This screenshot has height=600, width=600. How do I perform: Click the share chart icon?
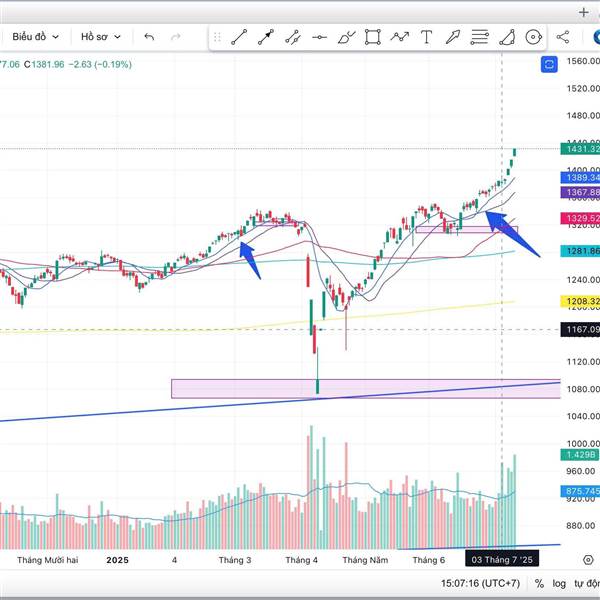(562, 37)
